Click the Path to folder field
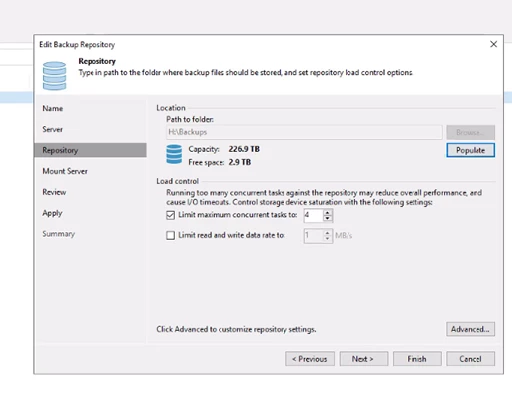512x397 pixels. coord(304,132)
